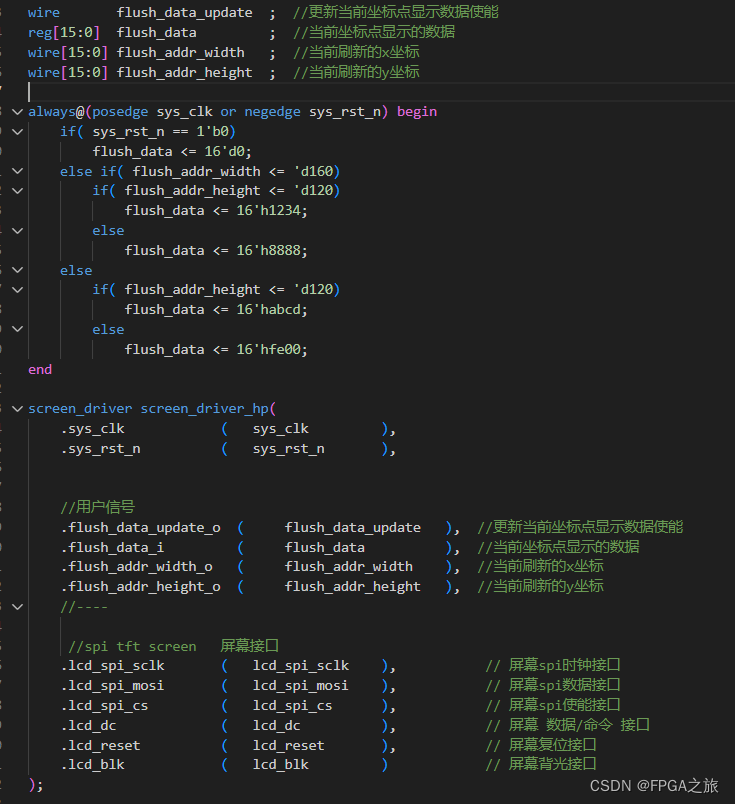
Task: Click the .flush_addr_width_o port
Action: tap(136, 567)
